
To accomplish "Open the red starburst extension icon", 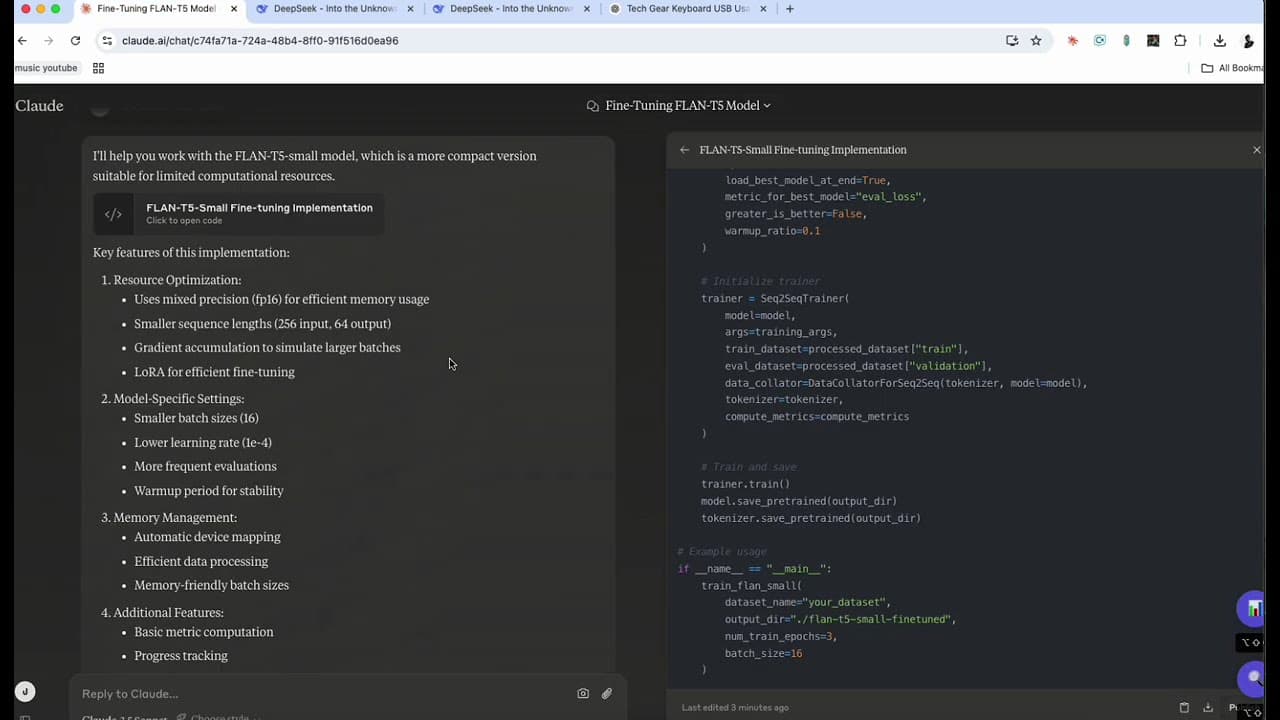I will coord(1073,41).
